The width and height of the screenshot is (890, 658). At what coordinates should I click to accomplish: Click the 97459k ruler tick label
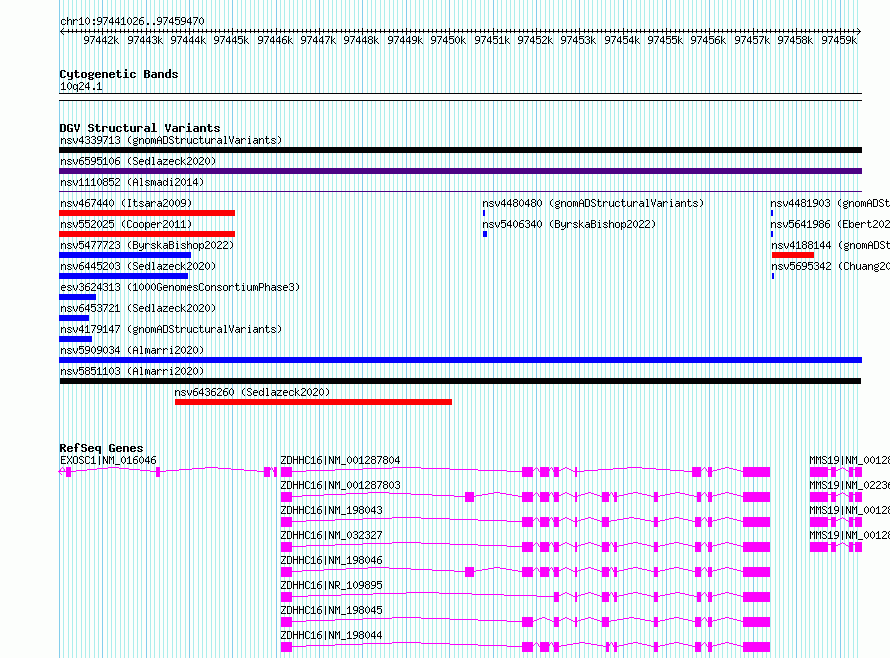pos(839,40)
